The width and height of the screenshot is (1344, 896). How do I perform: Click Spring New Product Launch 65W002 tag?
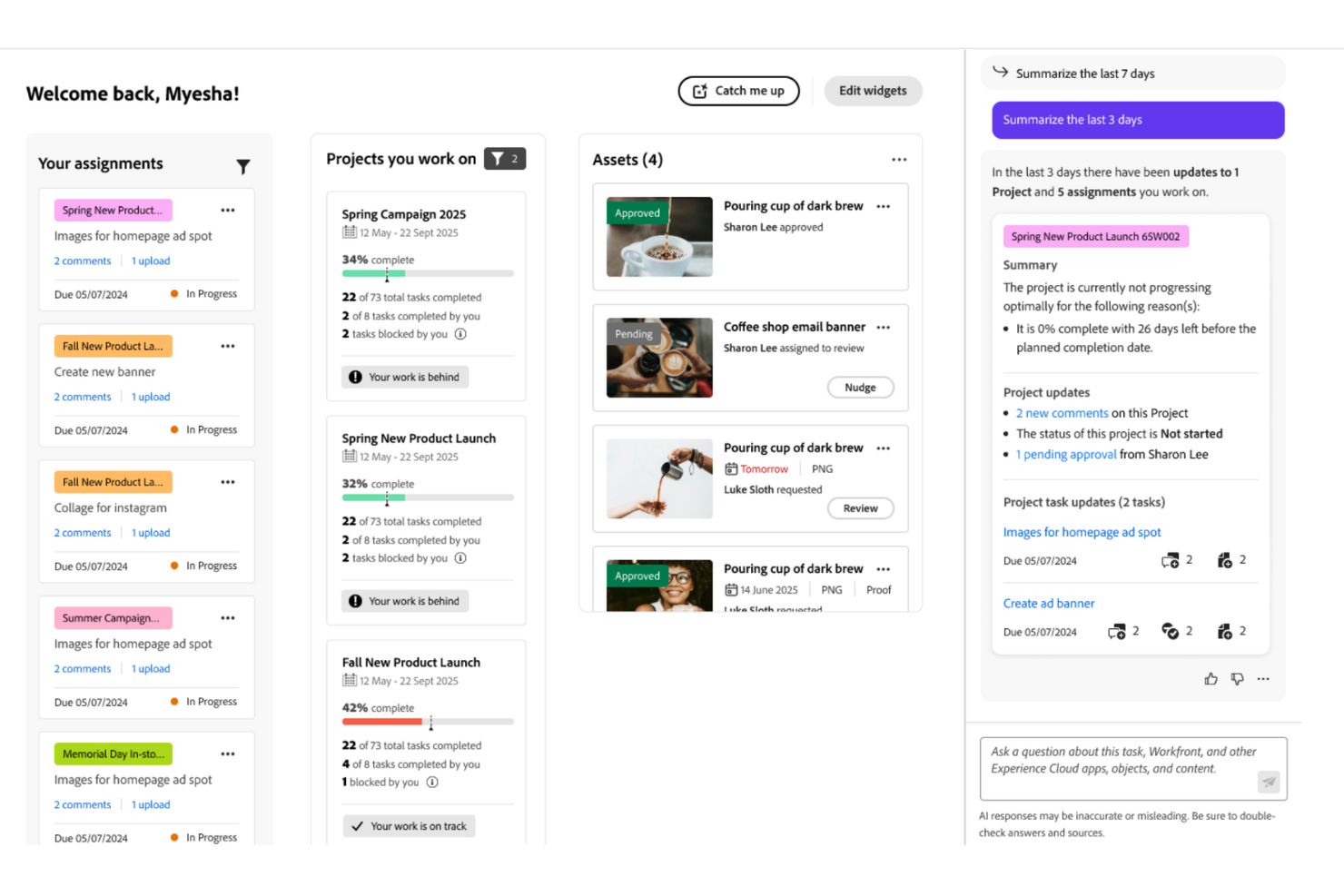coord(1095,237)
